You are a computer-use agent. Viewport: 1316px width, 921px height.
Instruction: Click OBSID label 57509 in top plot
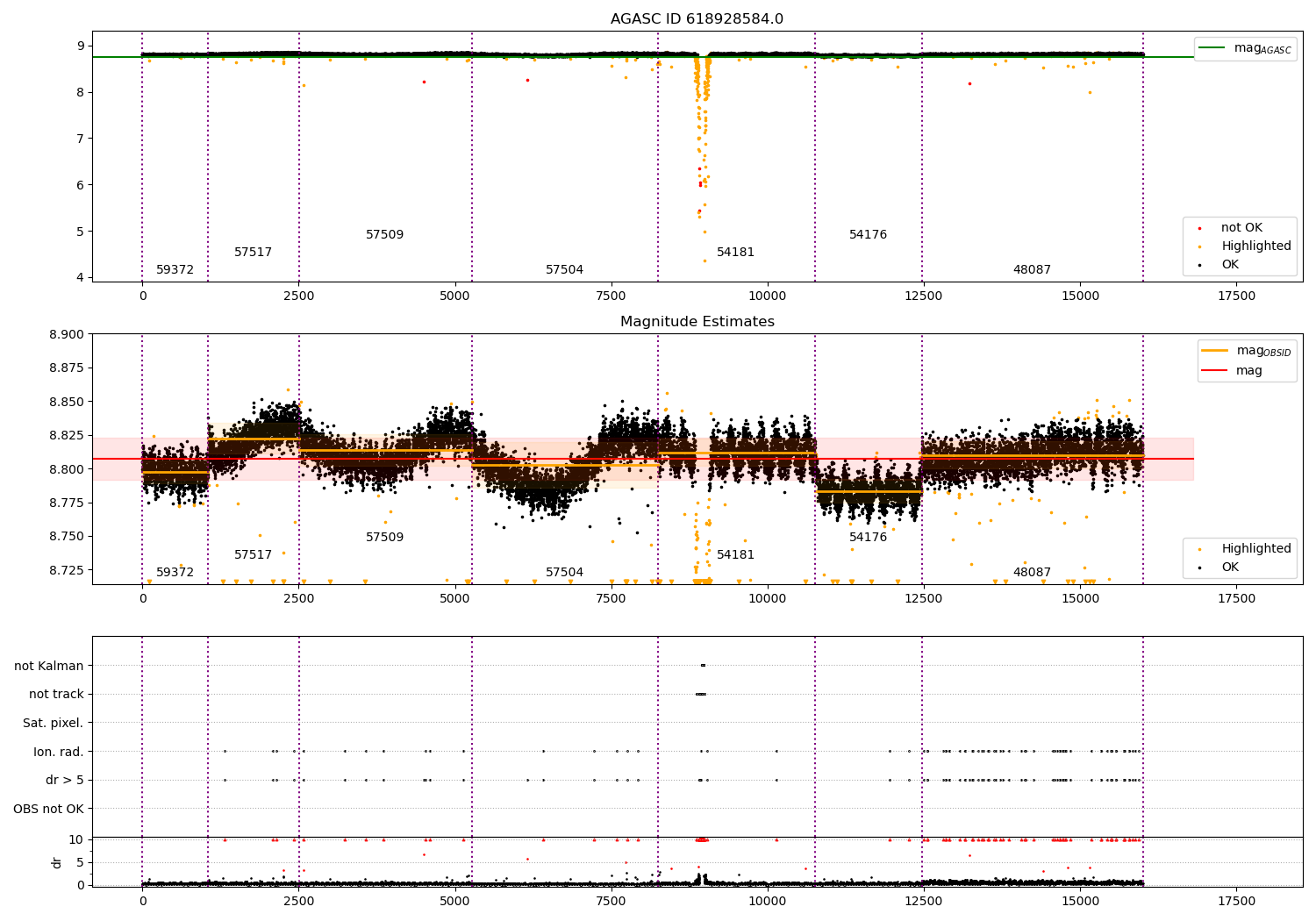(x=384, y=235)
